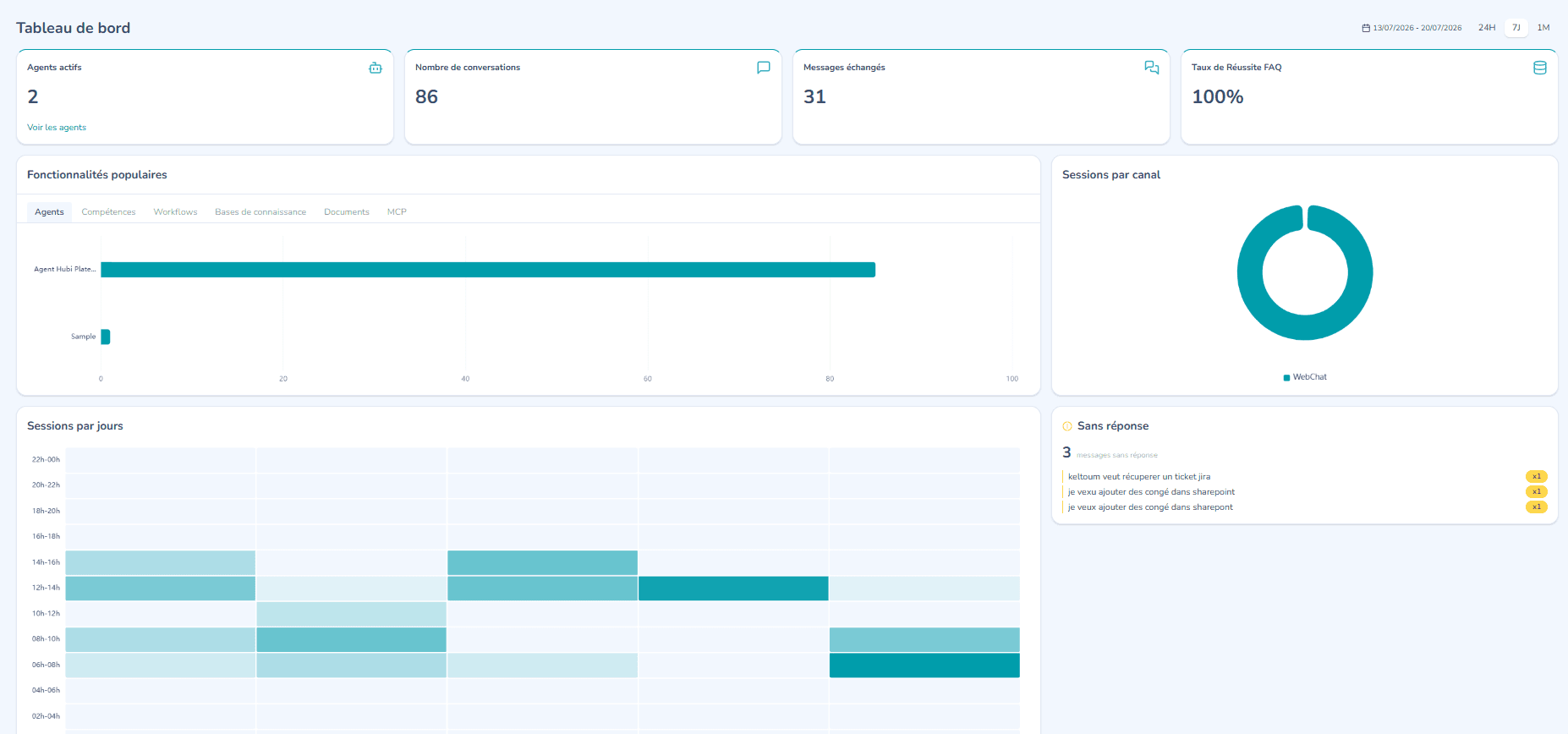Open the Voir les agents link
Screen dimensions: 1568x734
point(57,128)
